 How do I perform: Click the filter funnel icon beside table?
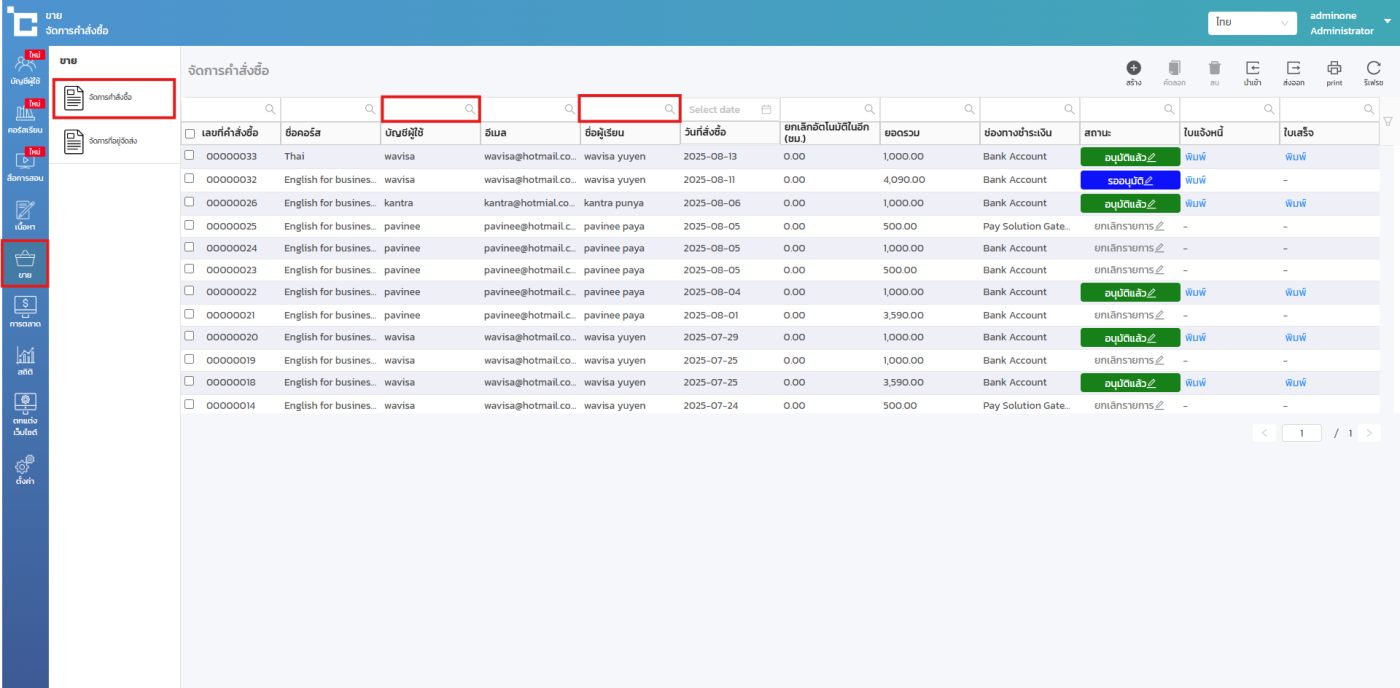1387,121
